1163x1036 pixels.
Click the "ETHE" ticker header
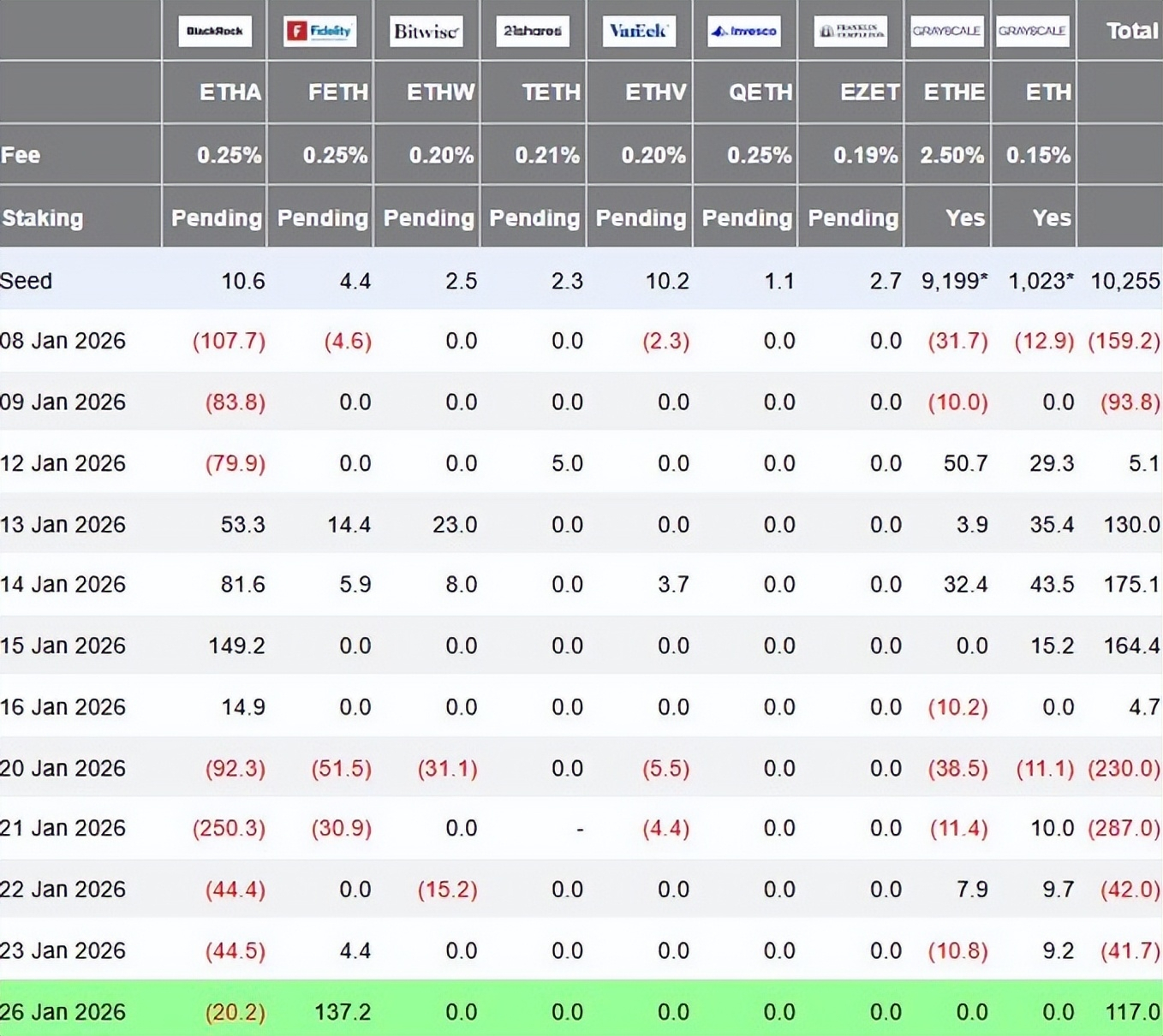tap(954, 92)
